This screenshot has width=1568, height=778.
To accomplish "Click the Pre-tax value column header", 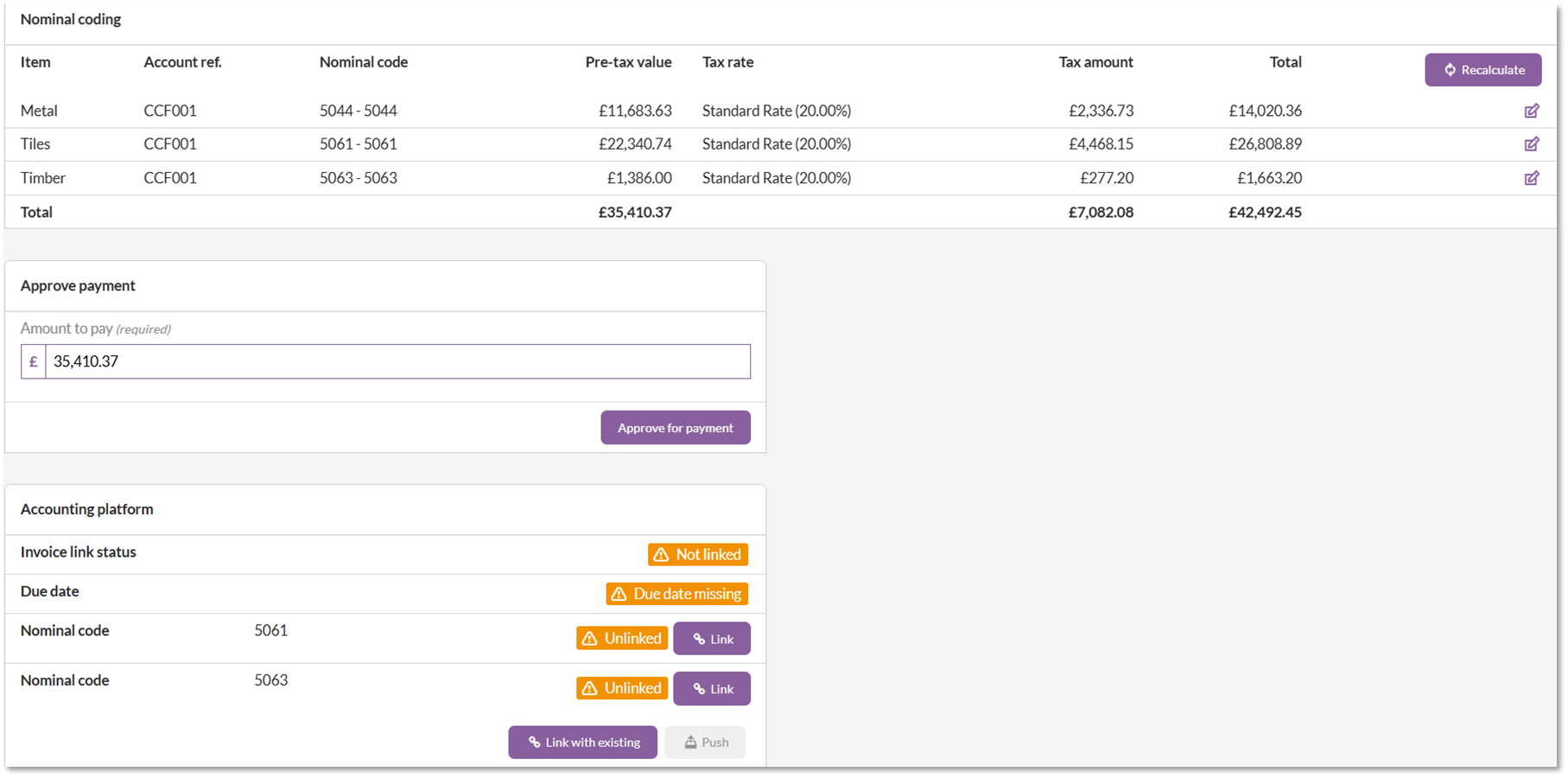I will [629, 62].
